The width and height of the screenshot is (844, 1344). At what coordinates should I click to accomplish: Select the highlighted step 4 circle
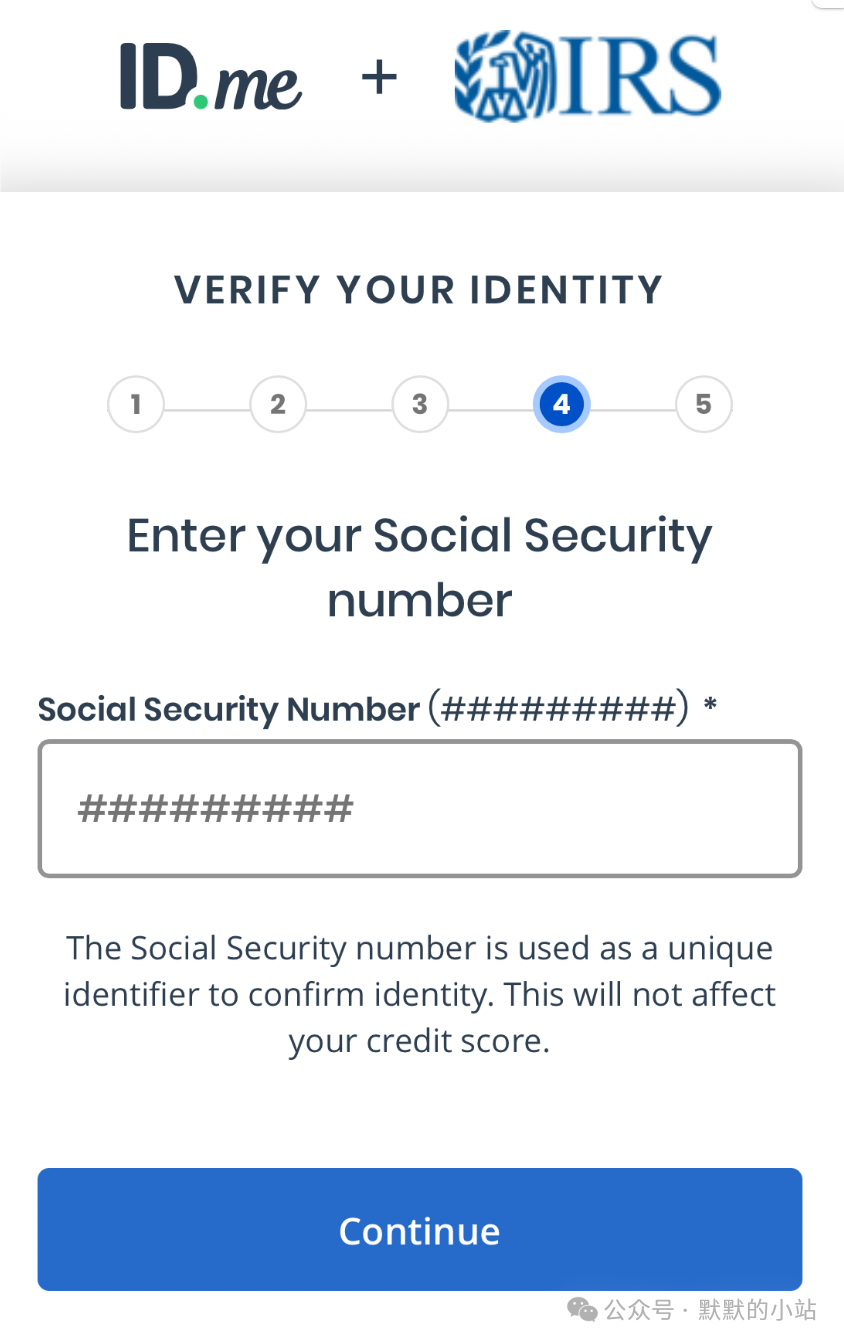click(x=562, y=404)
